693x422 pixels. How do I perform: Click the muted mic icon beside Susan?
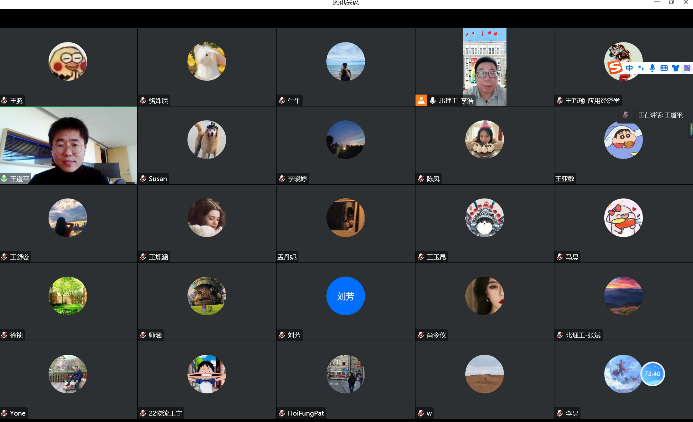tap(143, 178)
